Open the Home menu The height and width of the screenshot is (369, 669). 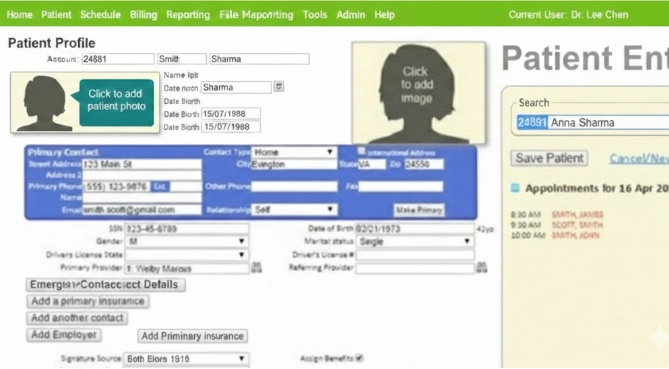tap(20, 15)
